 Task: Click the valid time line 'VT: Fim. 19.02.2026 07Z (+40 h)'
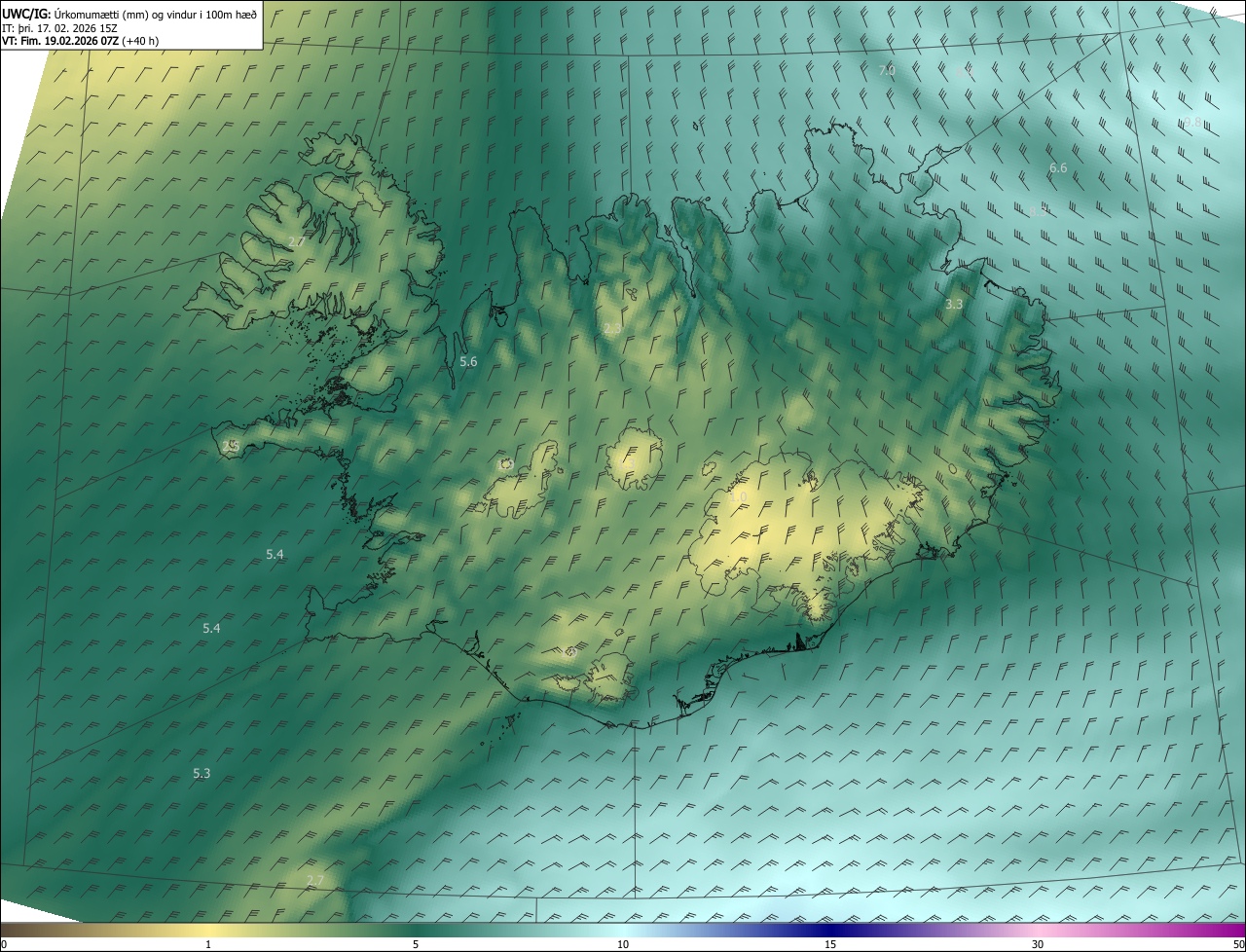point(80,41)
